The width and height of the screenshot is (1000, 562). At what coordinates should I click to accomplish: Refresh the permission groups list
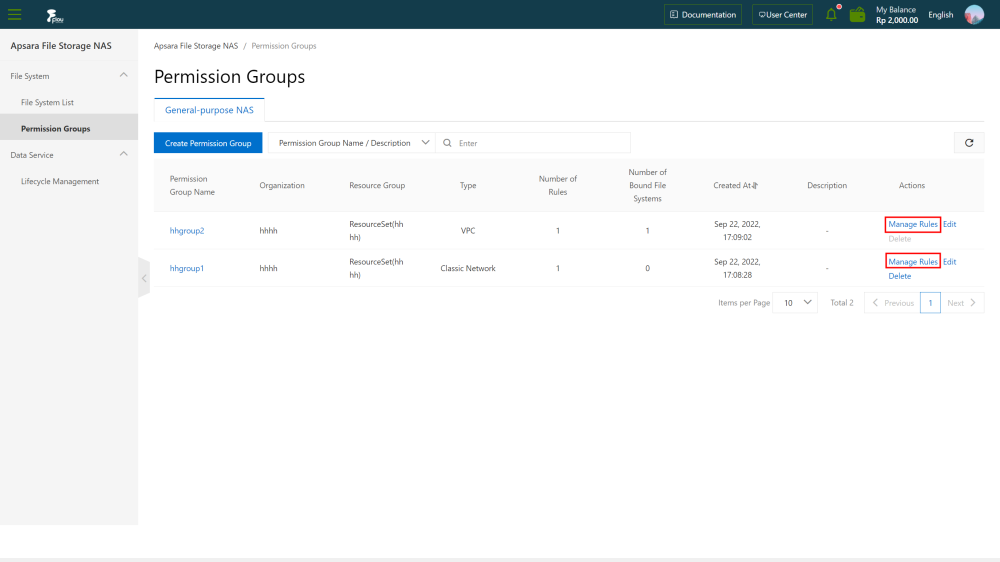[x=969, y=143]
